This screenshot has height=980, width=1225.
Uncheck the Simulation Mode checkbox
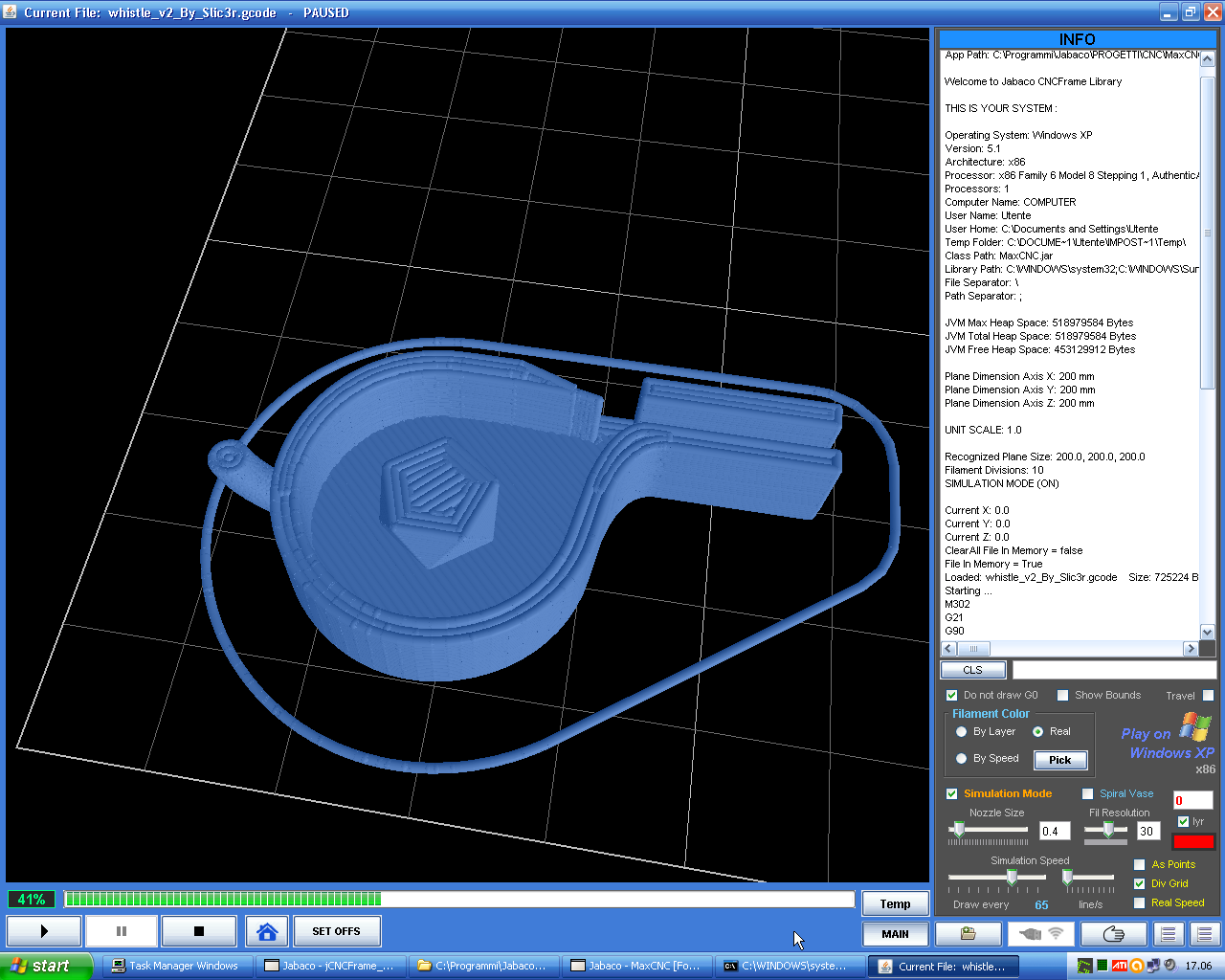click(x=951, y=793)
